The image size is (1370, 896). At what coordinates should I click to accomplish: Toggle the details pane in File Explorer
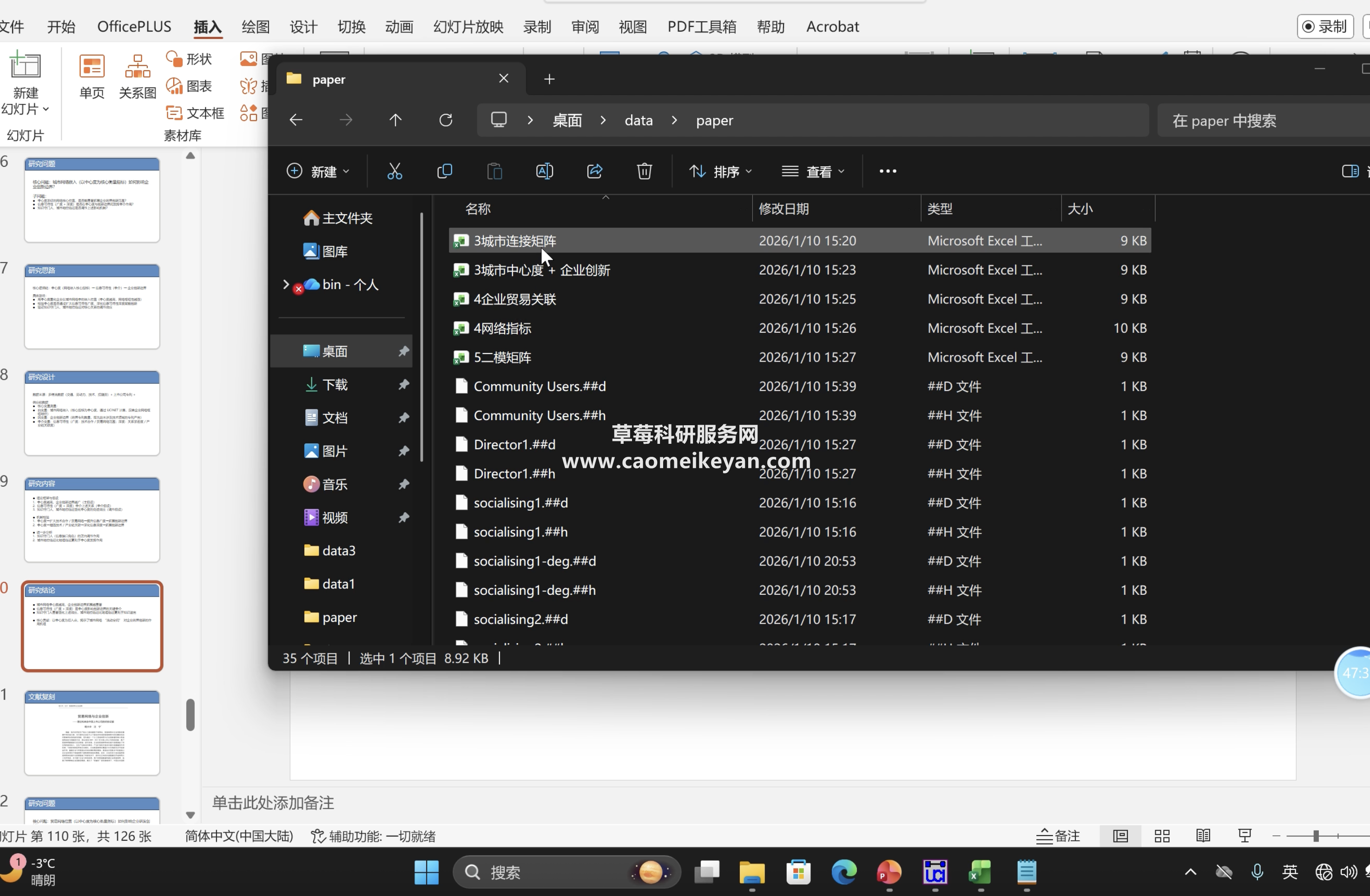point(1350,171)
